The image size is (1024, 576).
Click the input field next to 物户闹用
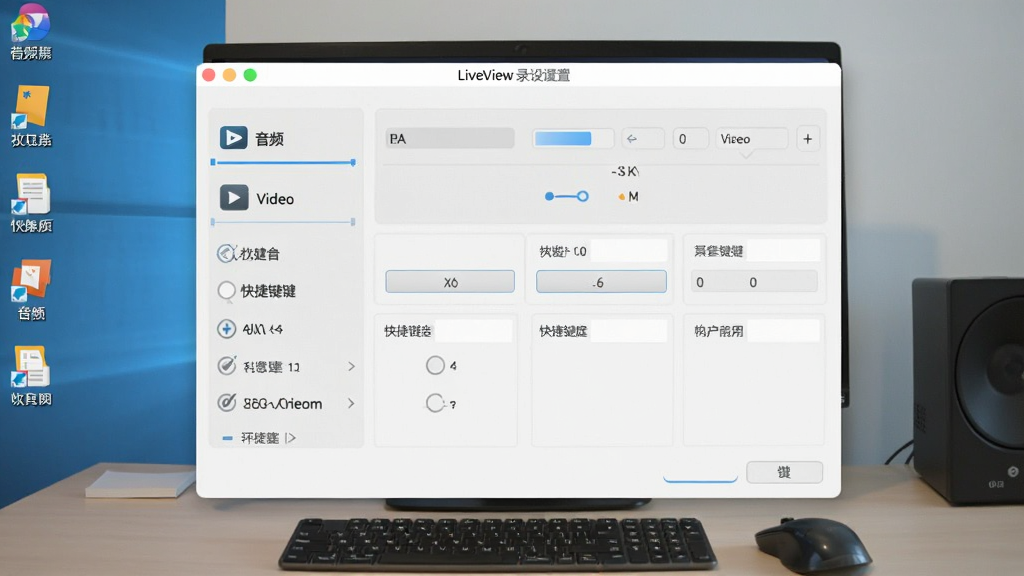point(782,331)
